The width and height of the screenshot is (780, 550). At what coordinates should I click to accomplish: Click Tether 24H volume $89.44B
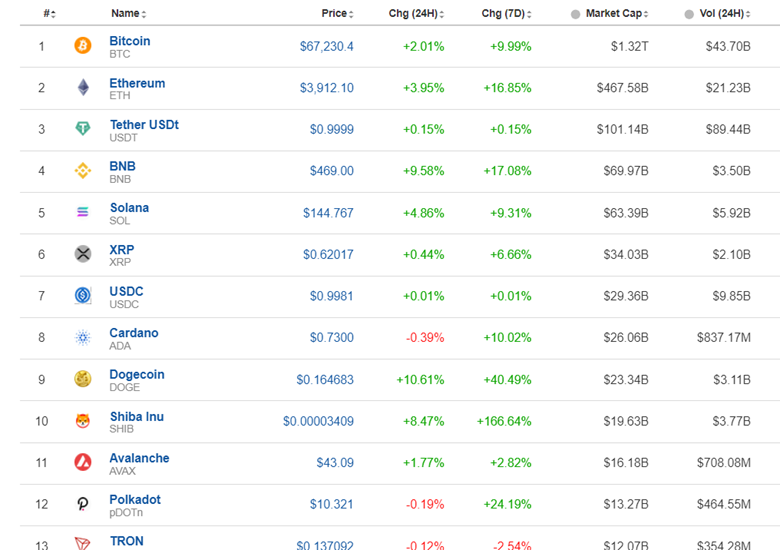(728, 129)
